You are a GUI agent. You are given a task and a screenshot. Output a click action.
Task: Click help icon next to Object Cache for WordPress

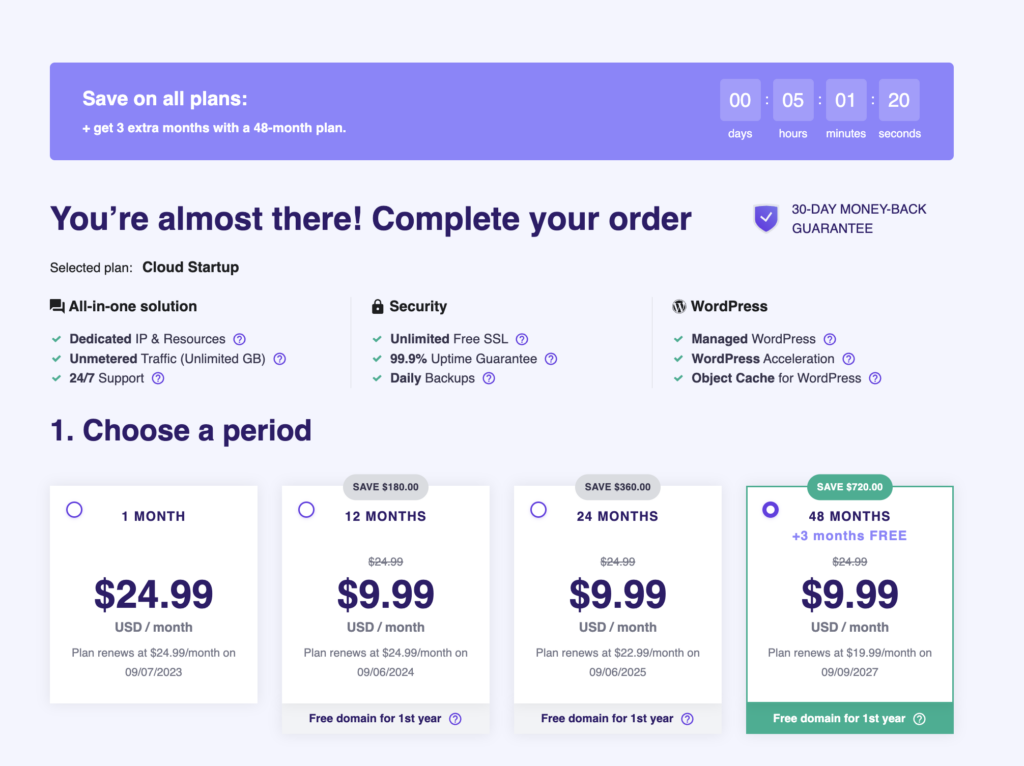(875, 378)
